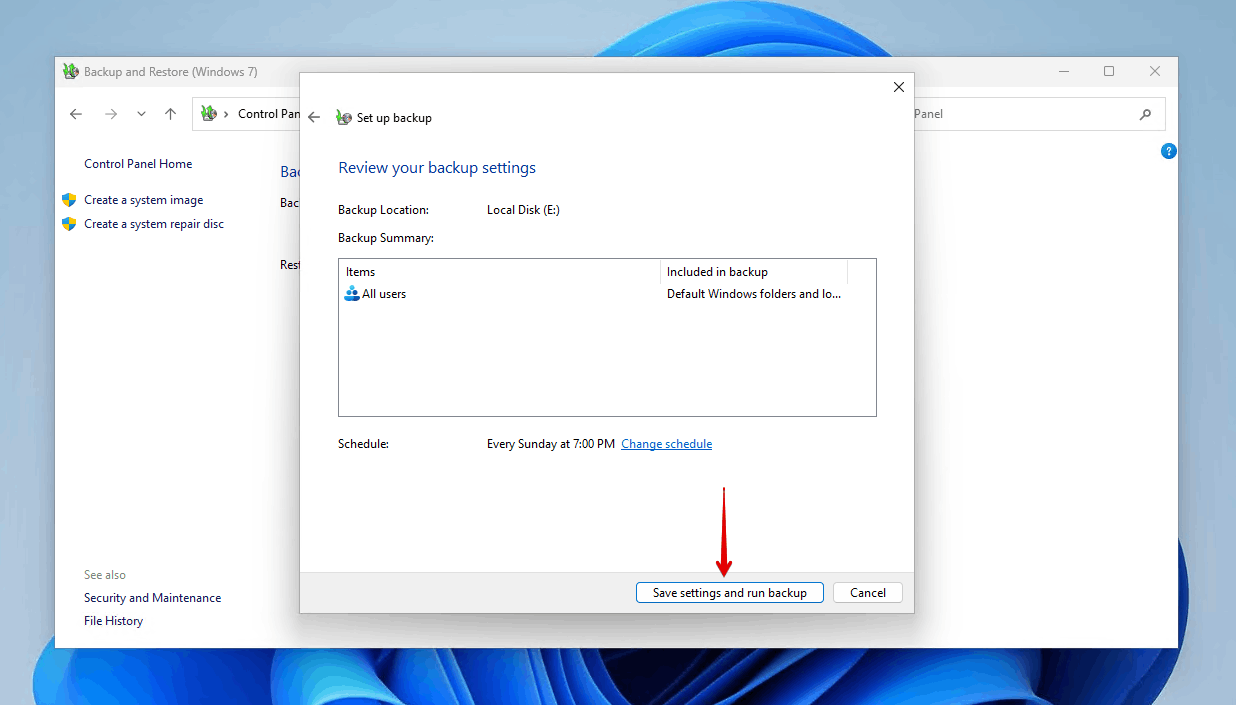Open the recent locations chevron dropdown

[x=140, y=113]
